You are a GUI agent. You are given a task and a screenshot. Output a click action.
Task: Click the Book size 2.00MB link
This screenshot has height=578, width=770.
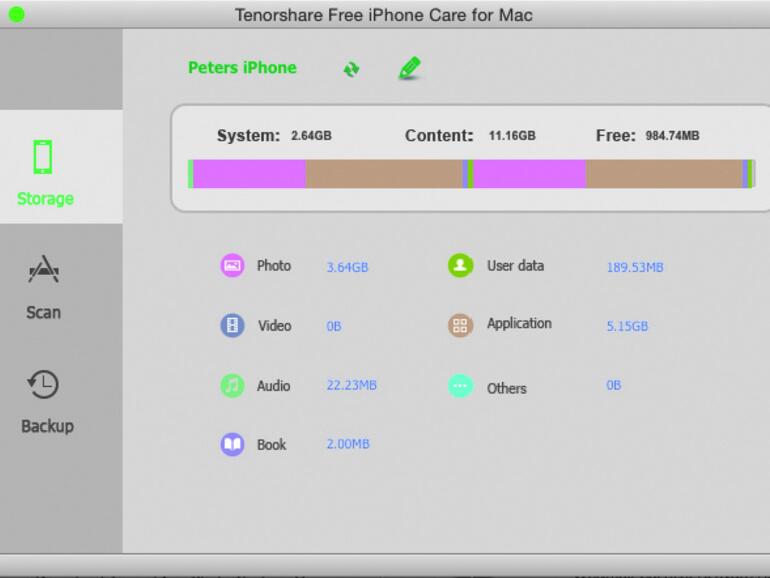348,444
